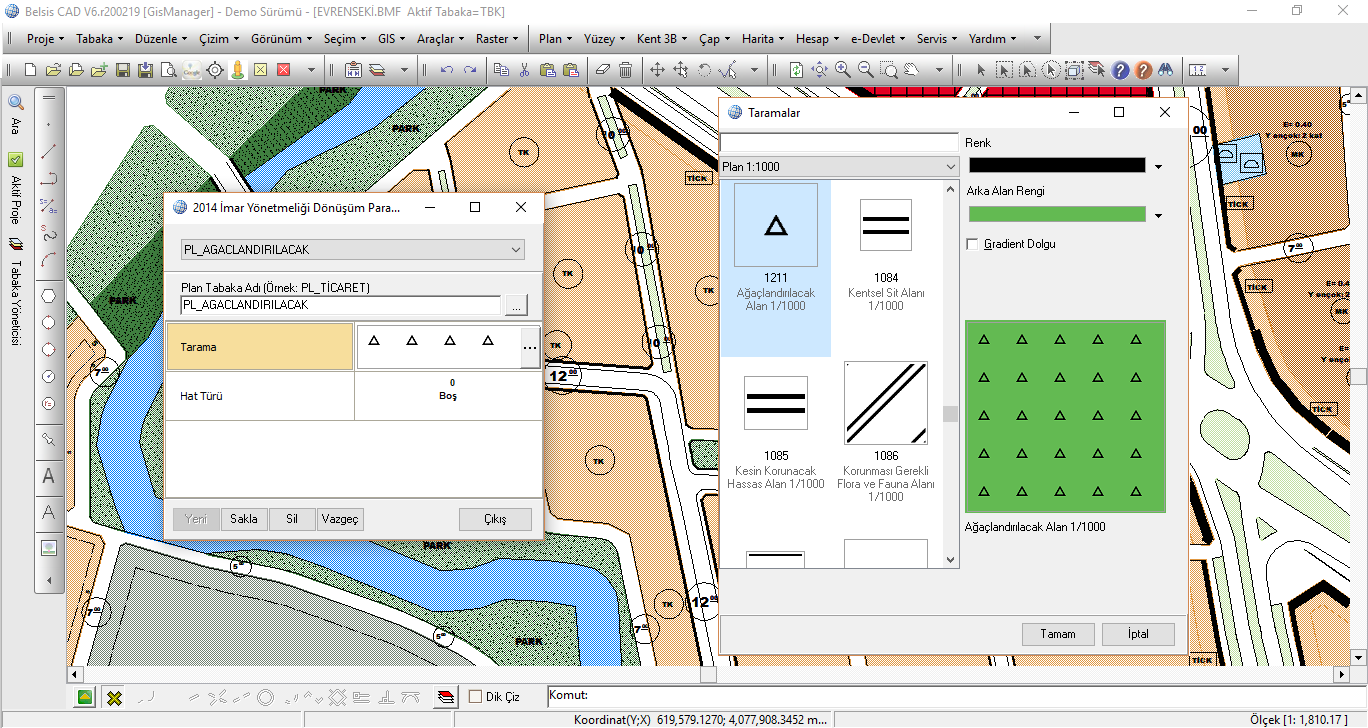Click the Sil button
Image resolution: width=1368 pixels, height=728 pixels.
point(292,519)
